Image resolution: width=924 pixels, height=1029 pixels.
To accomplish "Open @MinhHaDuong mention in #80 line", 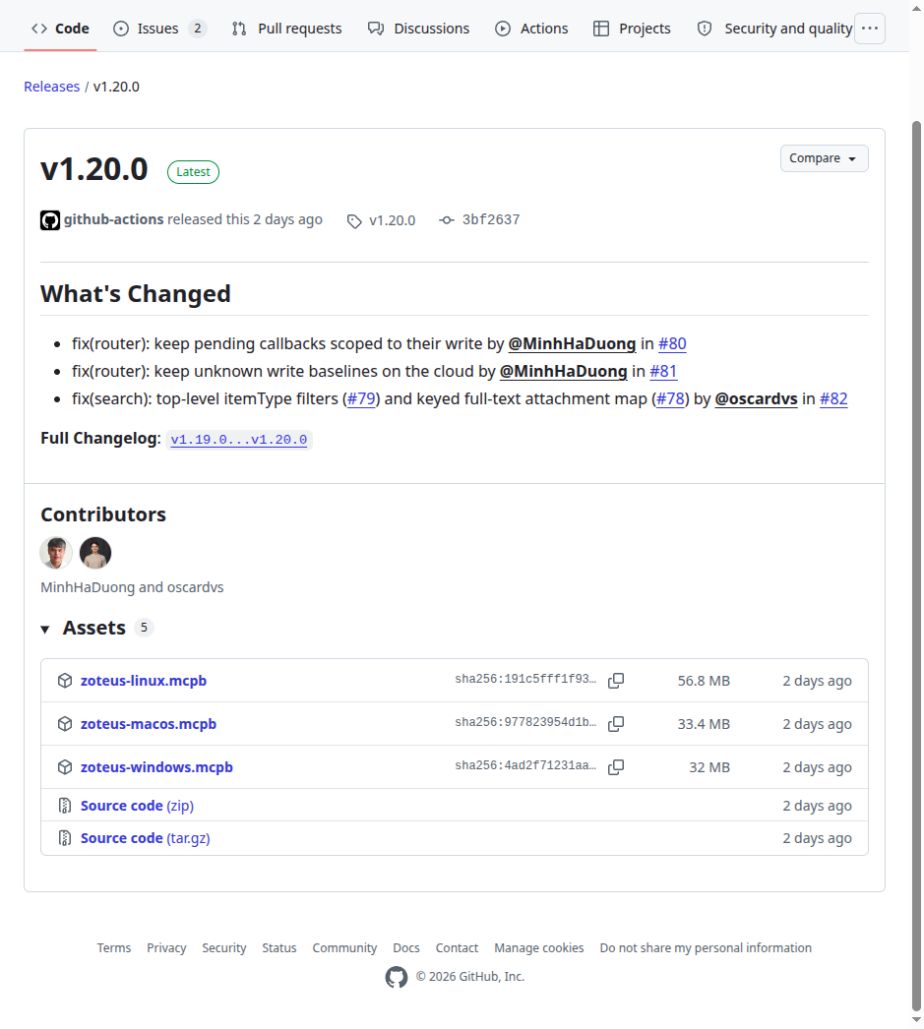I will 572,343.
